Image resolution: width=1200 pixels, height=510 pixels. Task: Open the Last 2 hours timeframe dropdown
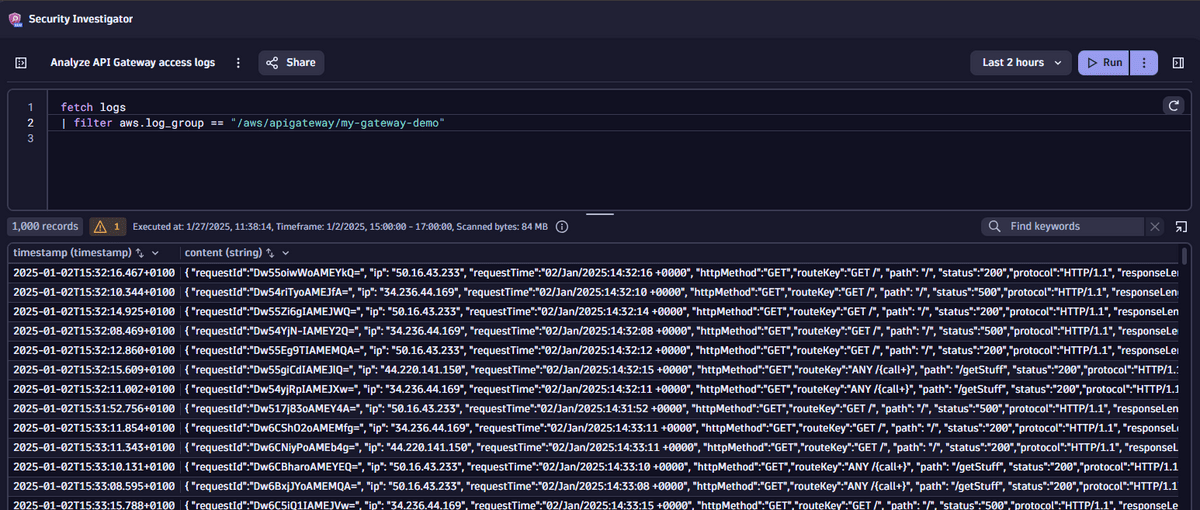click(1021, 62)
